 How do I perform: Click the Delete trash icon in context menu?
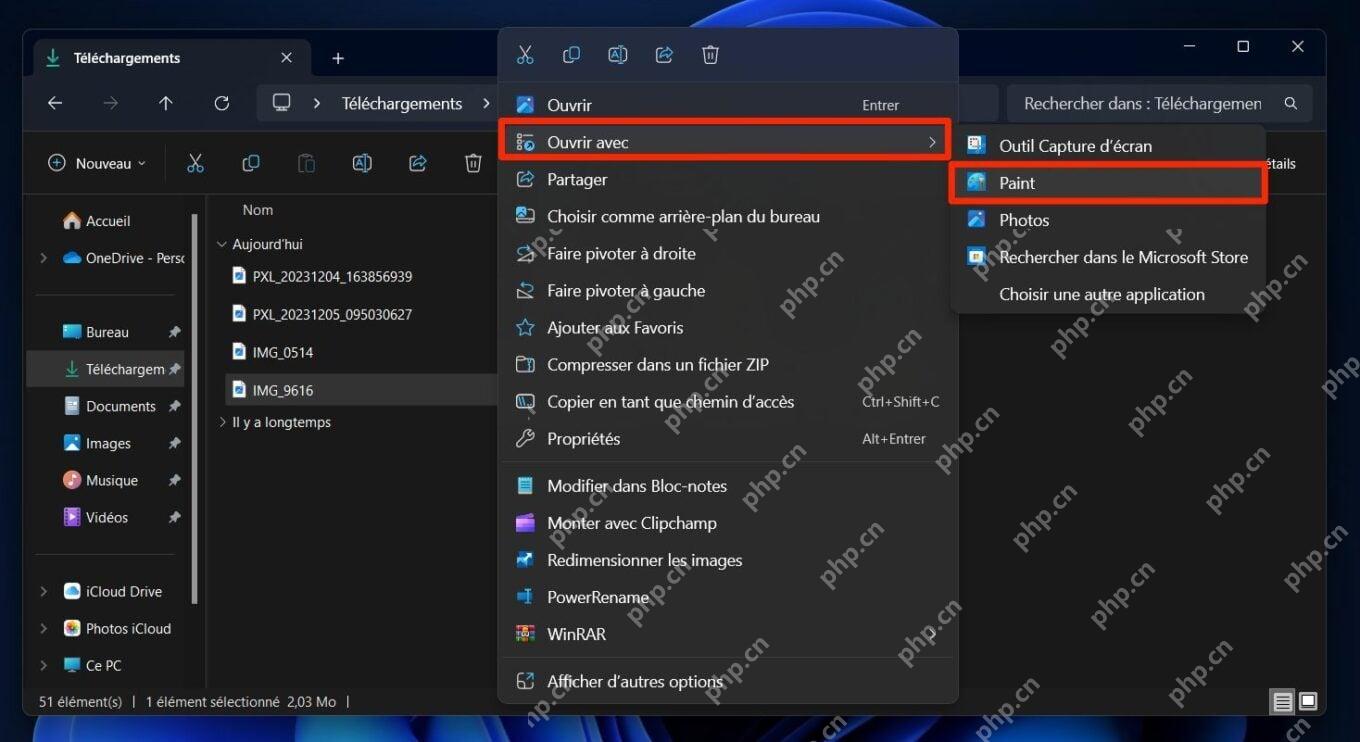710,55
